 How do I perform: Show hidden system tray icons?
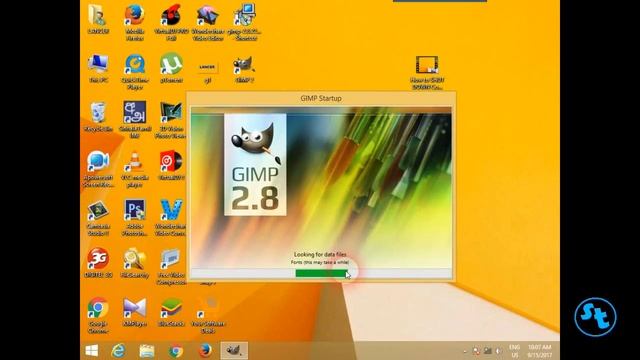pyautogui.click(x=465, y=351)
